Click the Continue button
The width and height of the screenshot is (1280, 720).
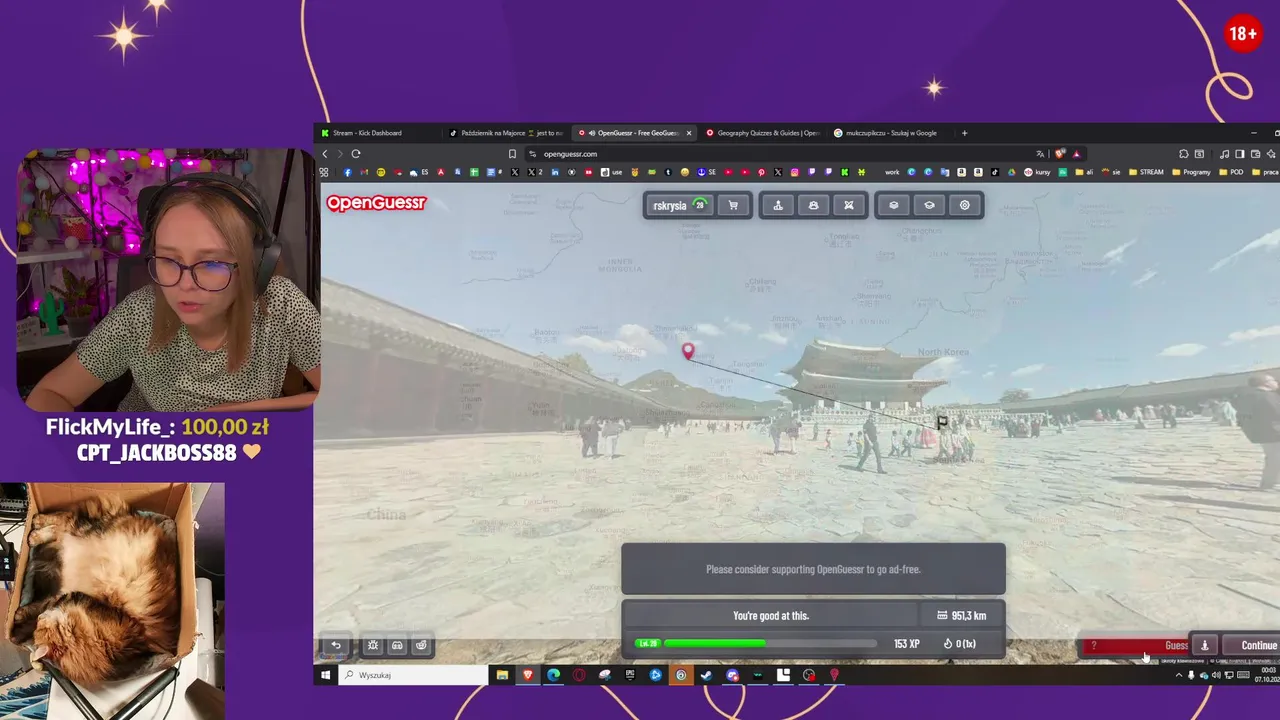pyautogui.click(x=1252, y=645)
